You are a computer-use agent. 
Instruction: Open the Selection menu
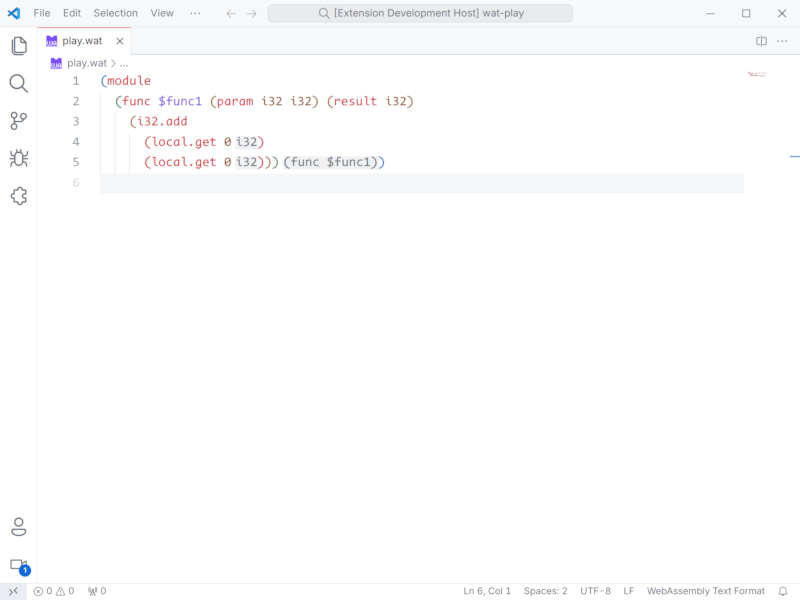pyautogui.click(x=115, y=13)
